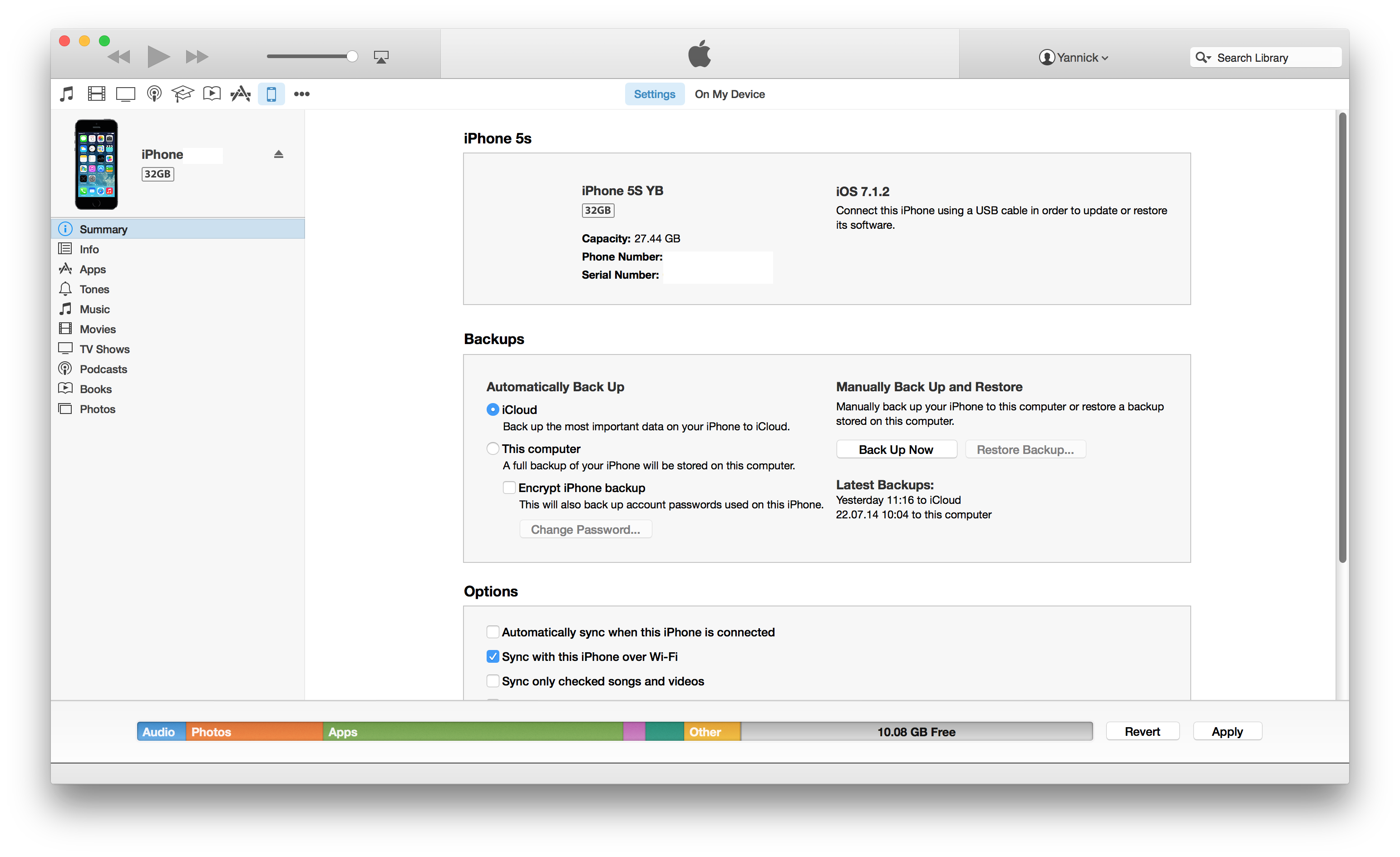Click the 22.07.14 10:04 to this computer entry
The height and width of the screenshot is (857, 1400).
(x=914, y=514)
